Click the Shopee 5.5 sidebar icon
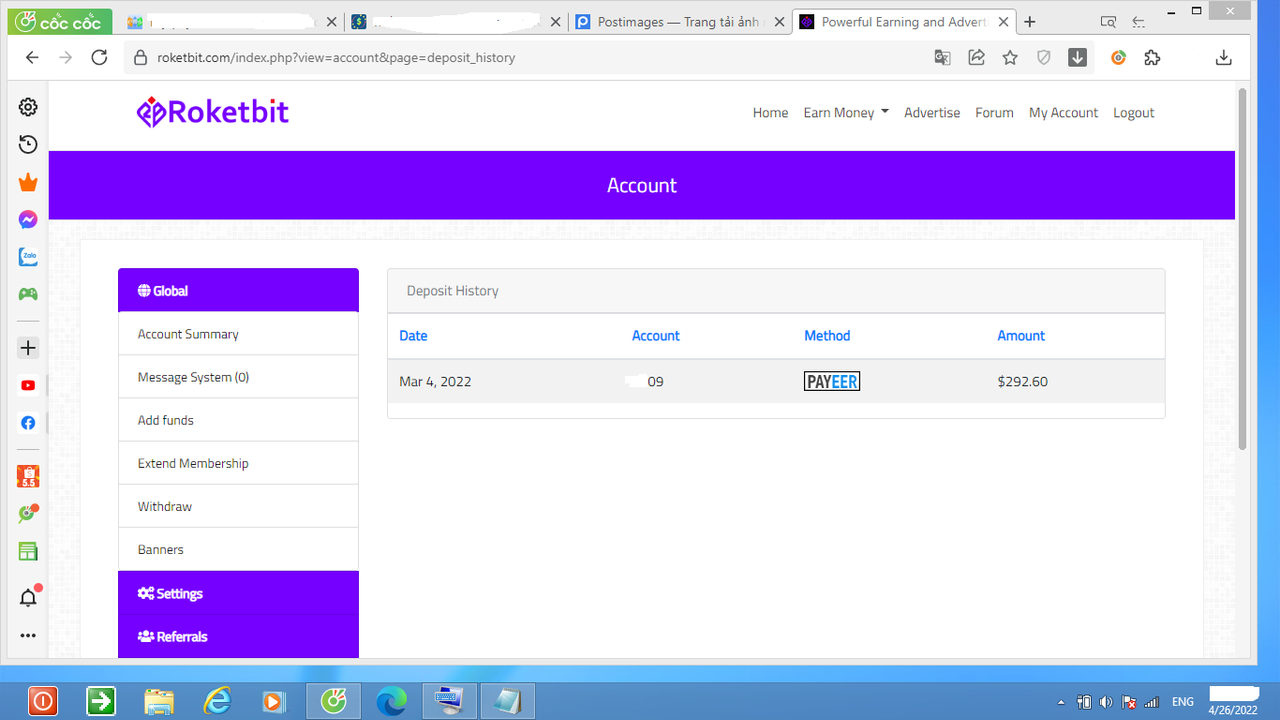 (28, 477)
